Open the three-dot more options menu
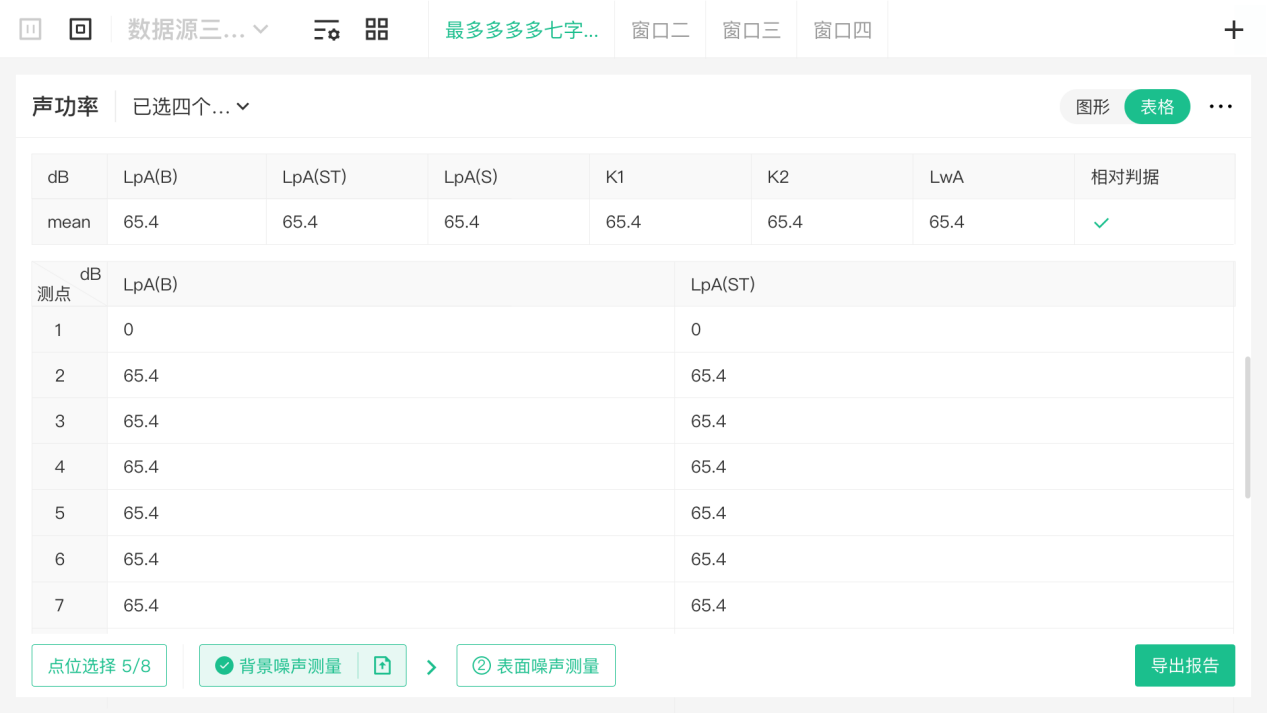Image resolution: width=1267 pixels, height=713 pixels. (x=1220, y=106)
